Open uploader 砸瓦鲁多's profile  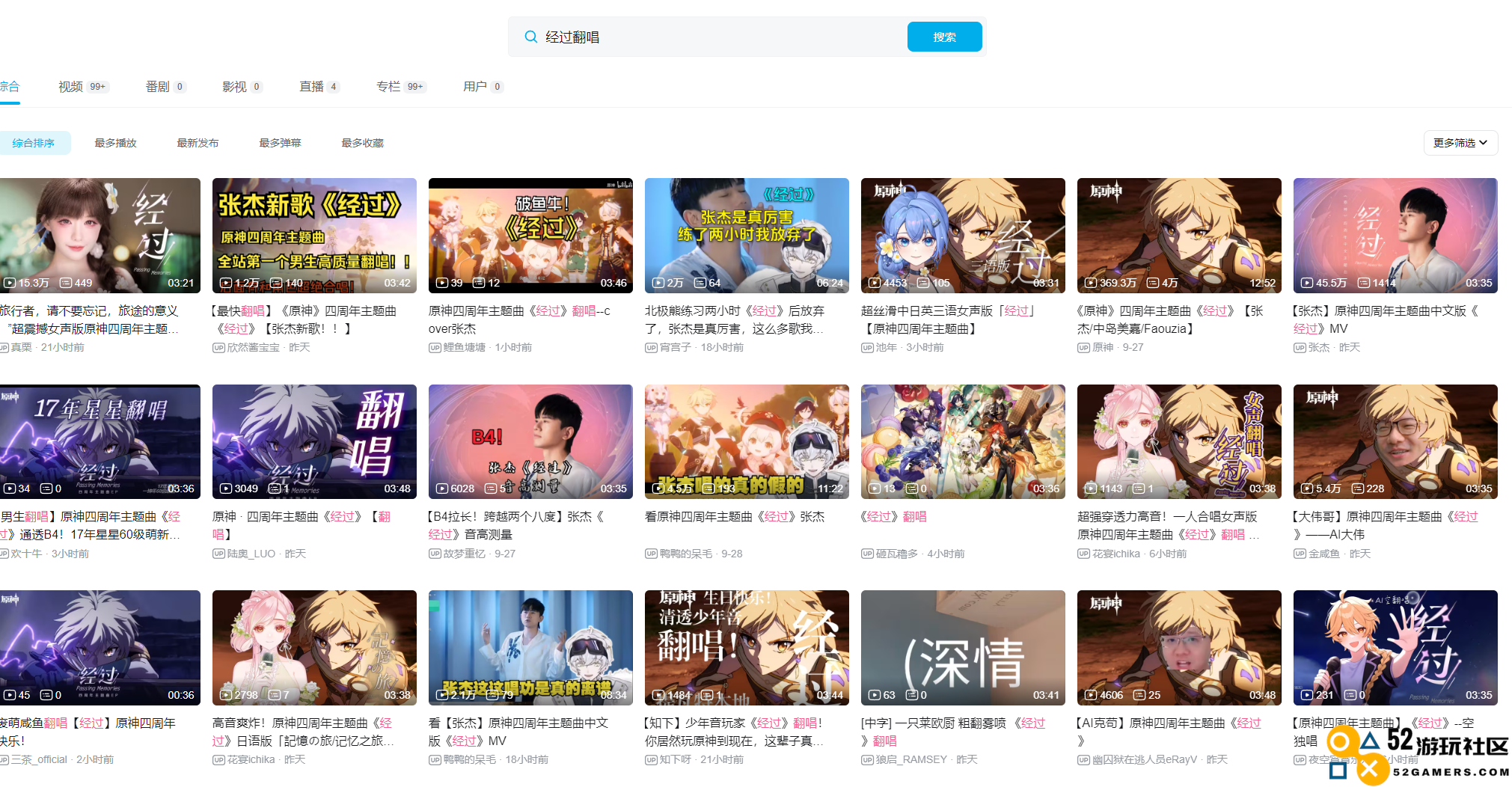coord(897,554)
